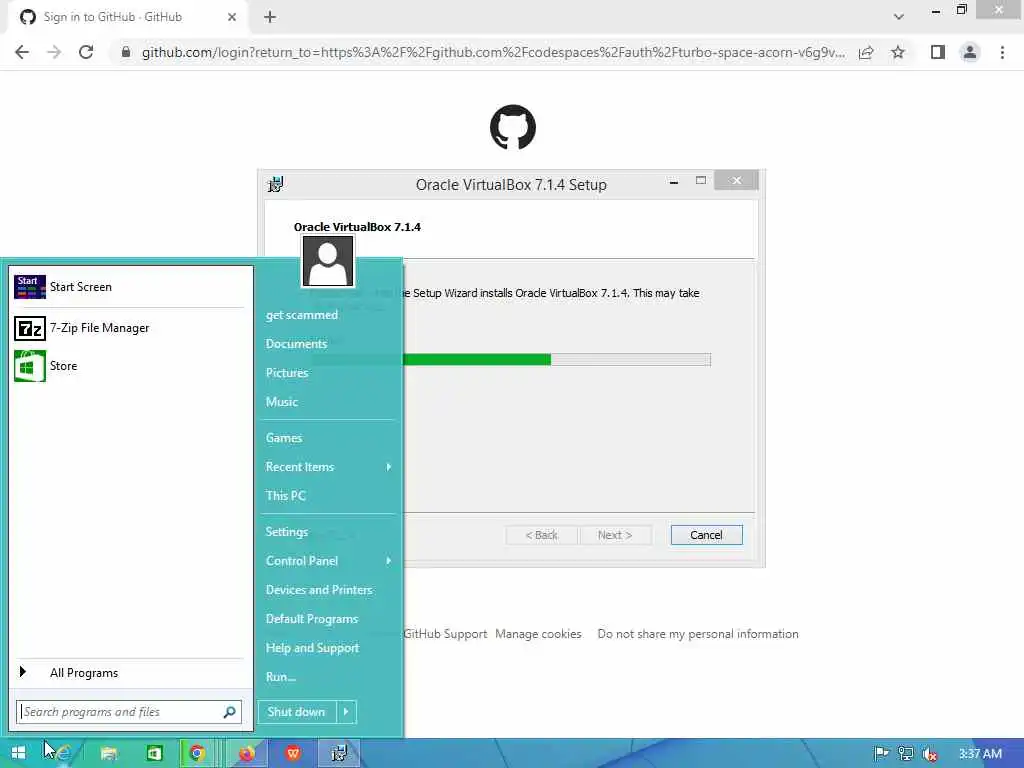Select the VirtualBox setup taskbar icon

(339, 753)
